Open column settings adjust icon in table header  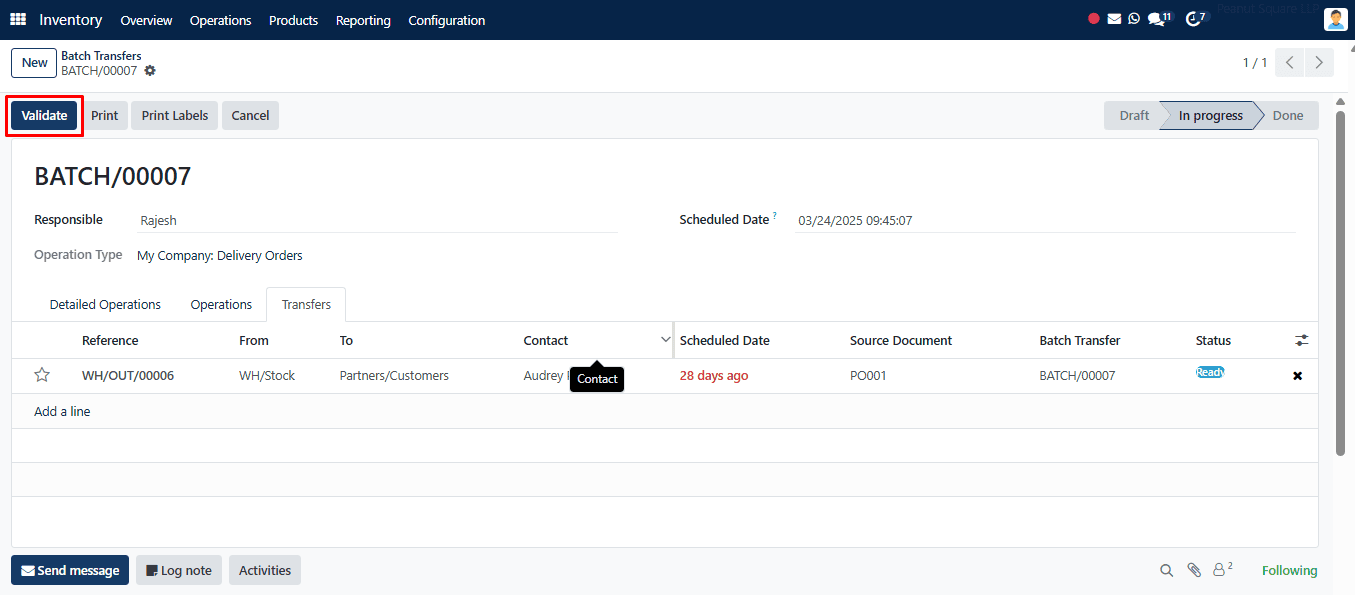(x=1301, y=340)
